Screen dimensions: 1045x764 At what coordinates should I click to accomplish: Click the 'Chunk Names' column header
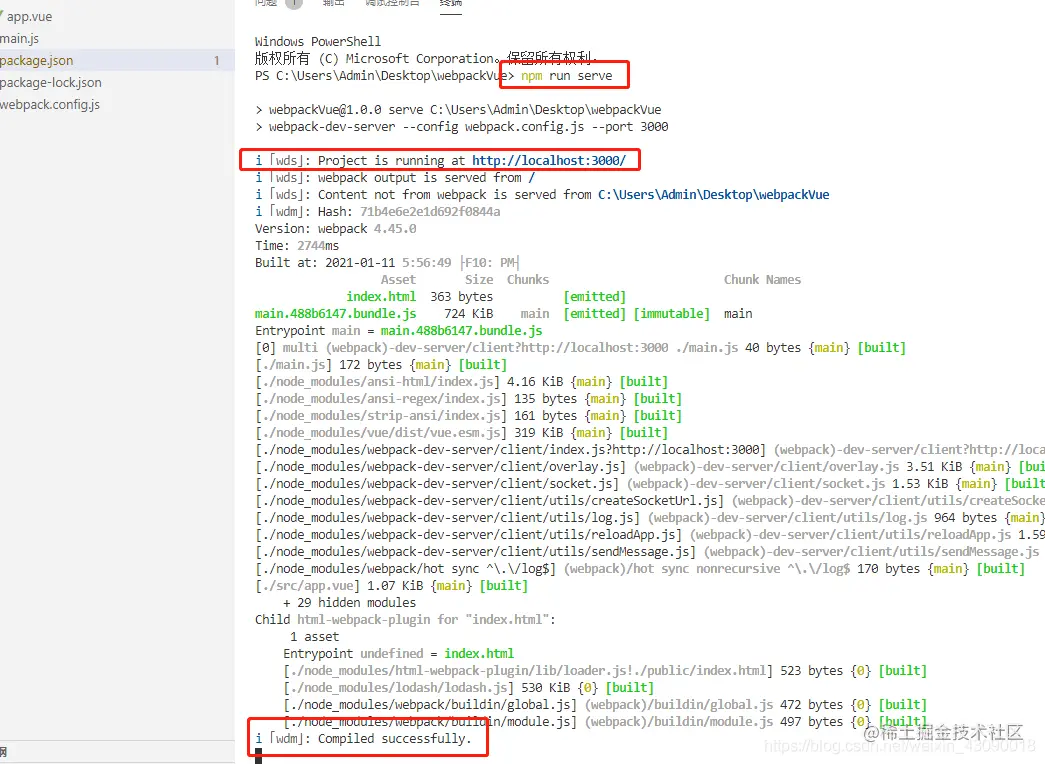tap(762, 280)
